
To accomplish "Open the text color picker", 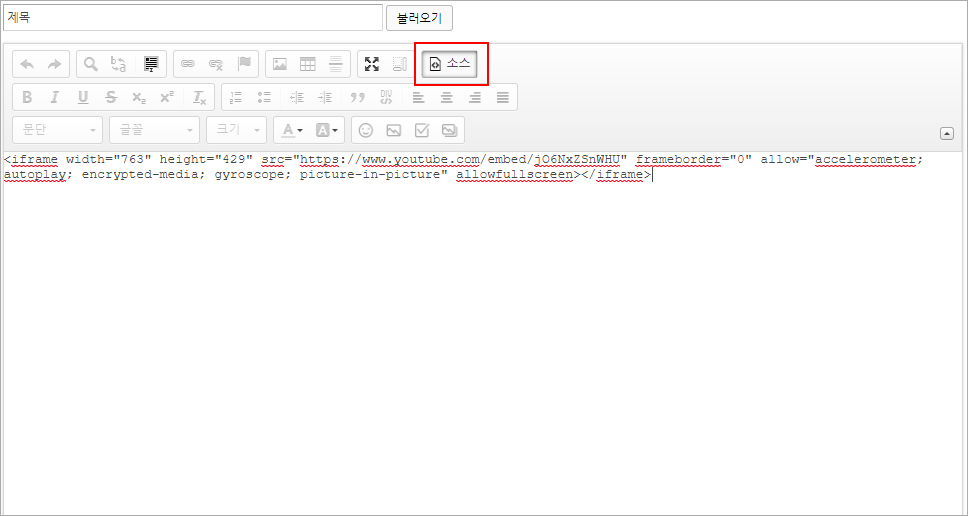I will (292, 130).
